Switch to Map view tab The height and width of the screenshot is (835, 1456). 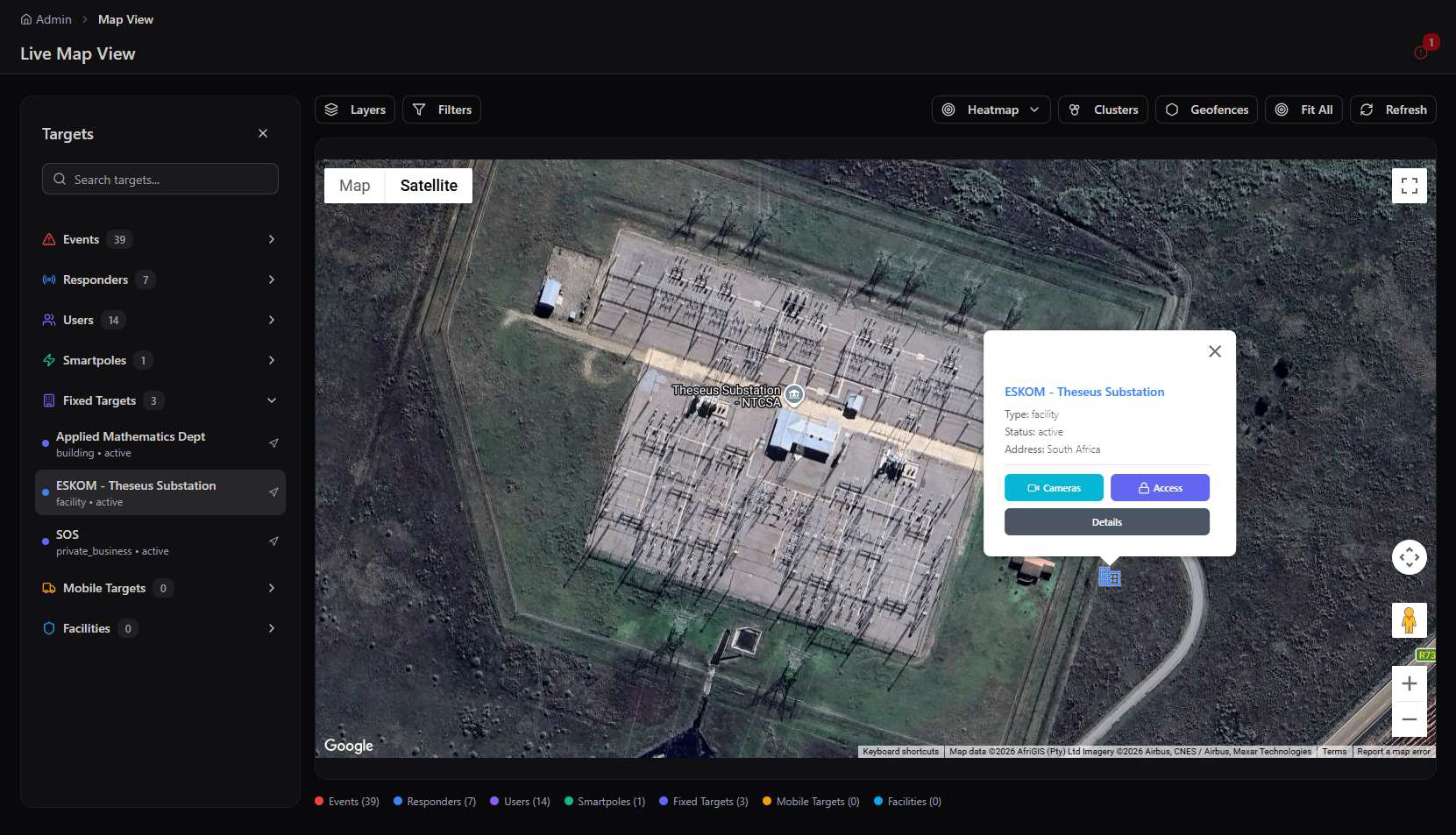click(355, 186)
